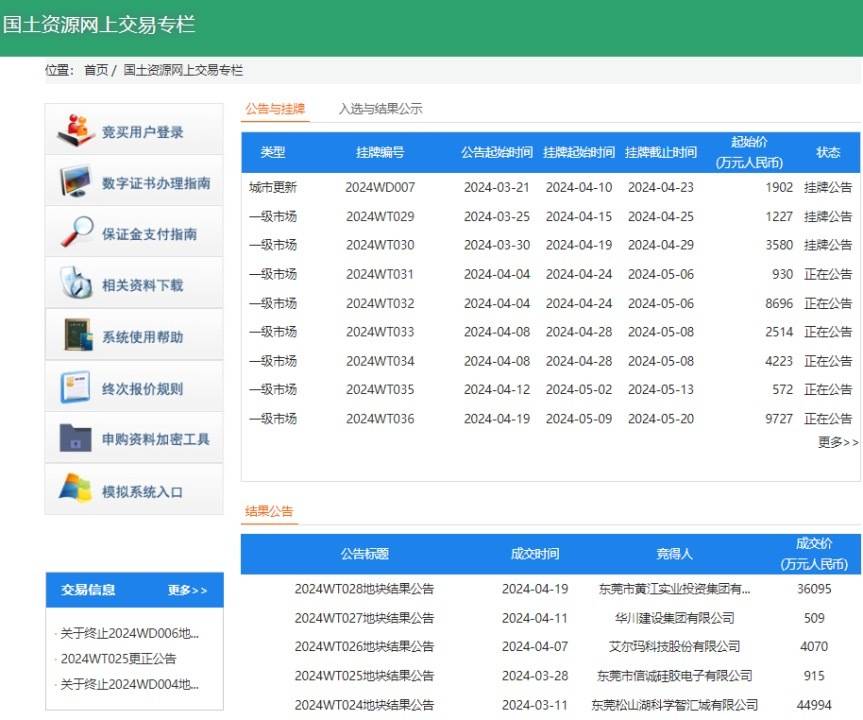Select the 公告与挂牌 tab
The height and width of the screenshot is (720, 863).
point(274,109)
